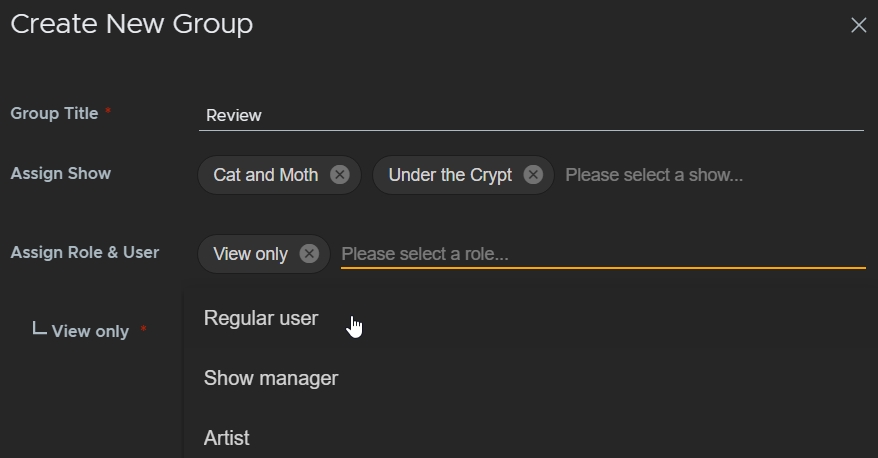Choose Show manager from the role list
The image size is (878, 458).
pyautogui.click(x=271, y=378)
